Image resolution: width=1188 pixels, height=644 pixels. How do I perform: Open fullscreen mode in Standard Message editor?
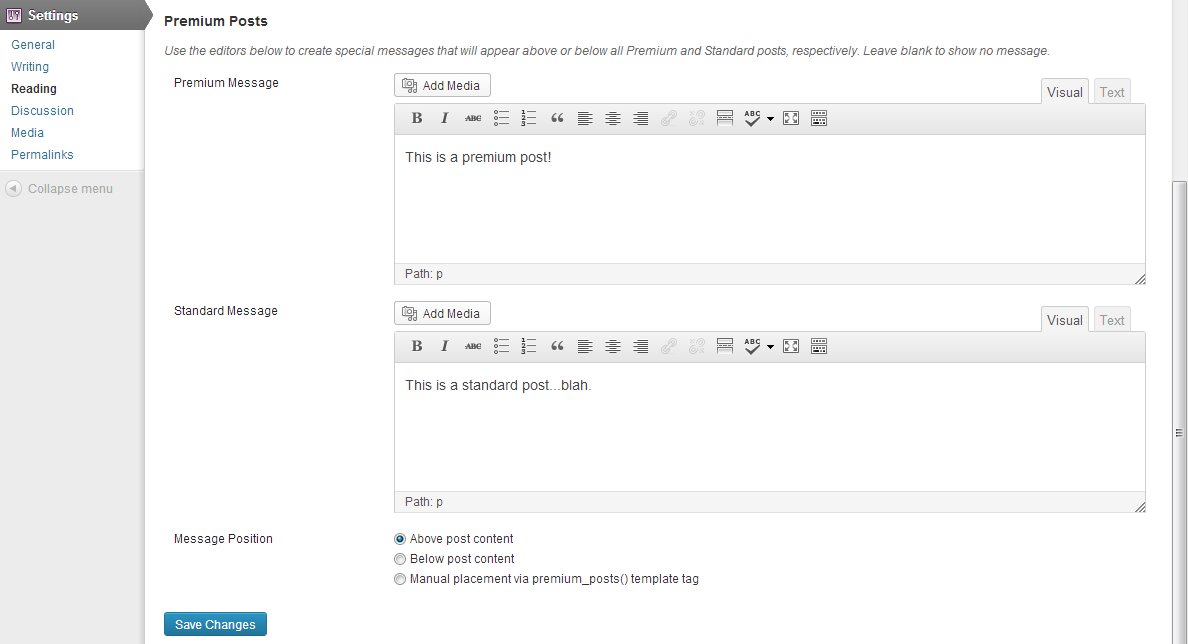coord(791,346)
